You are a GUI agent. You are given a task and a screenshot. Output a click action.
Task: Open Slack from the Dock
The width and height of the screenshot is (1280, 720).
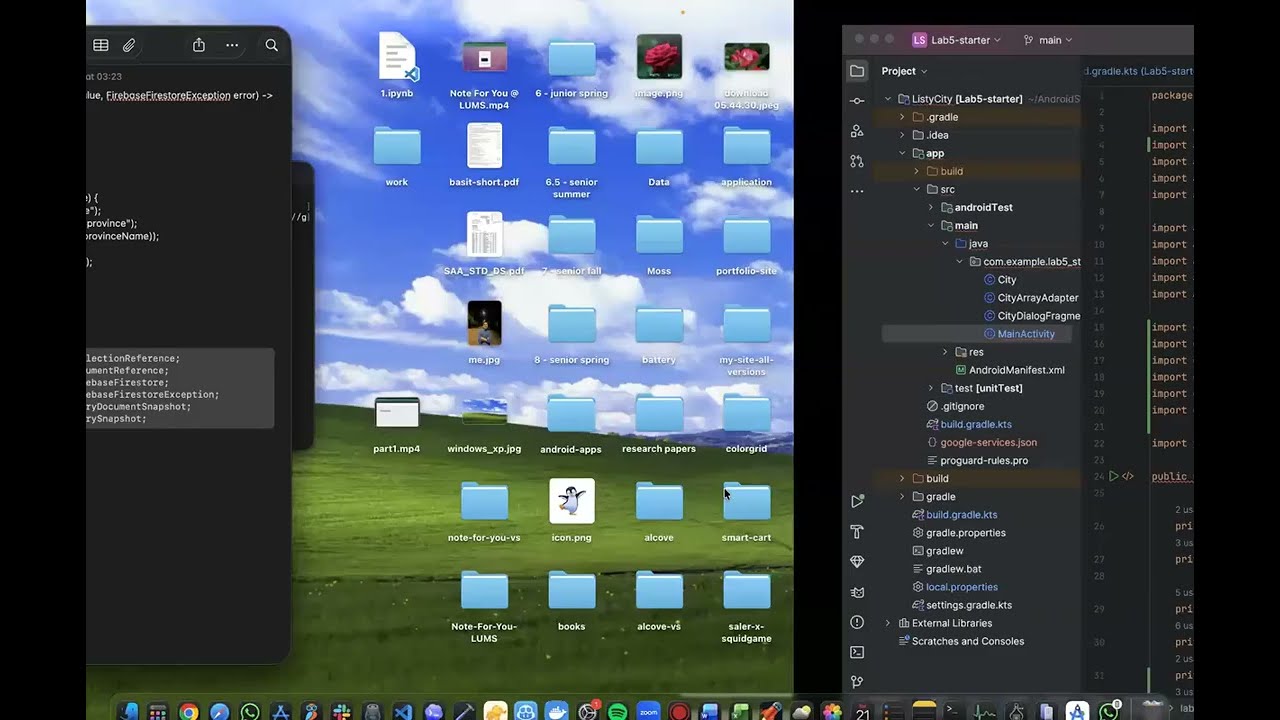pos(342,712)
